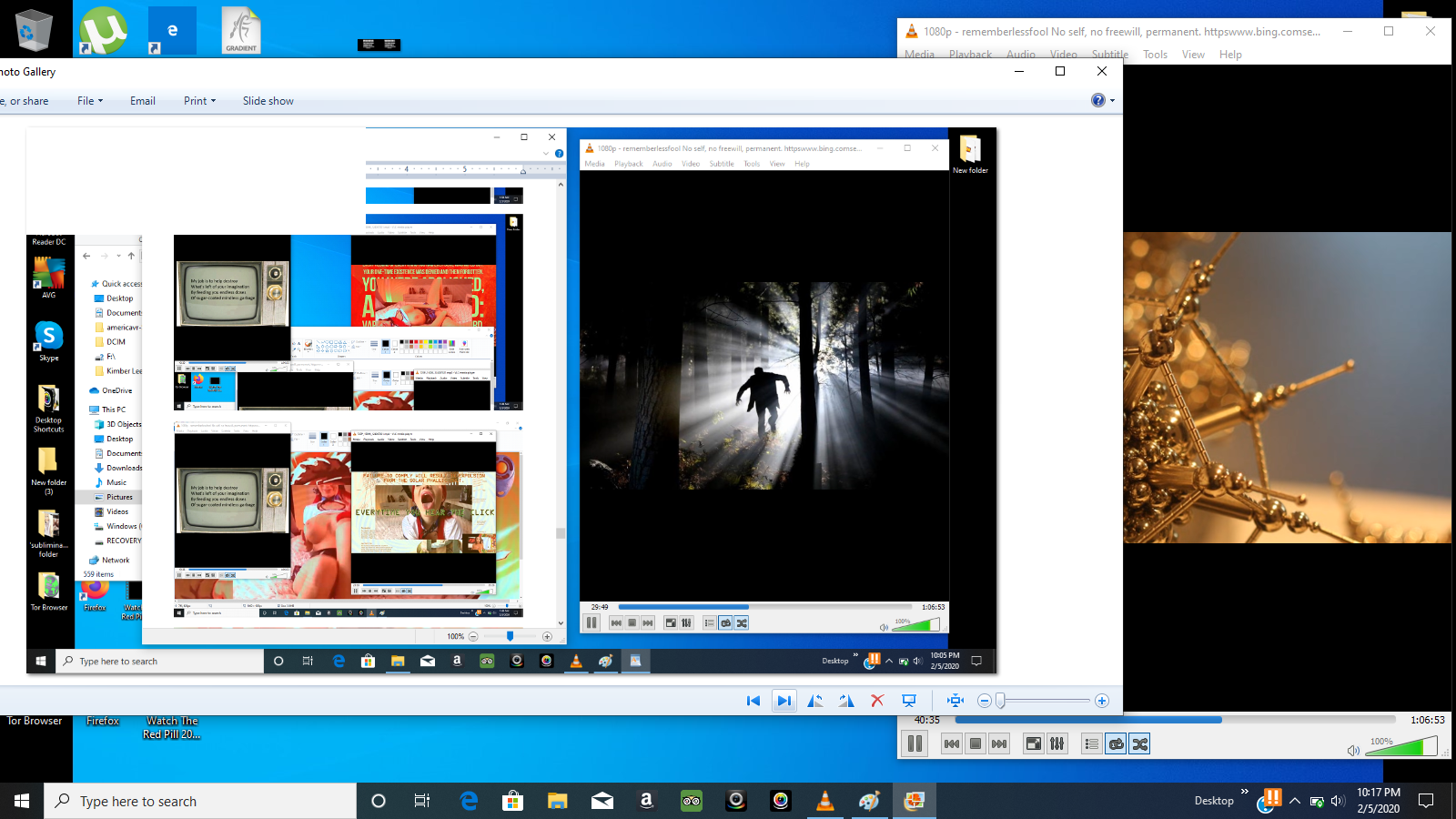The height and width of the screenshot is (819, 1456).
Task: Open Microsoft Edge from the taskbar
Action: coord(469,801)
